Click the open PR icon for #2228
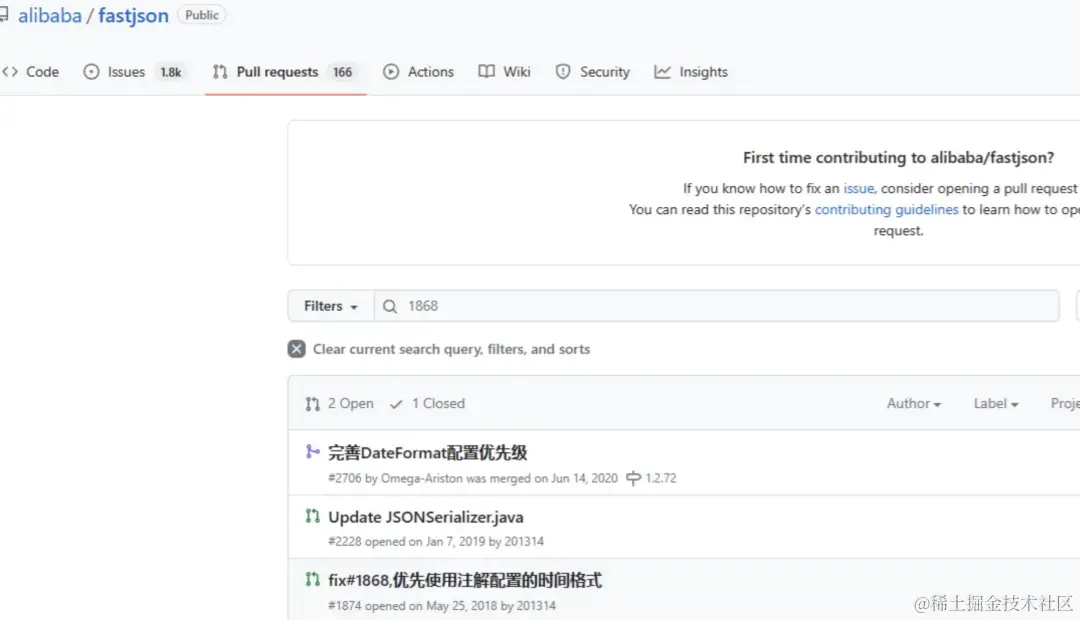The height and width of the screenshot is (620, 1080). [x=313, y=516]
